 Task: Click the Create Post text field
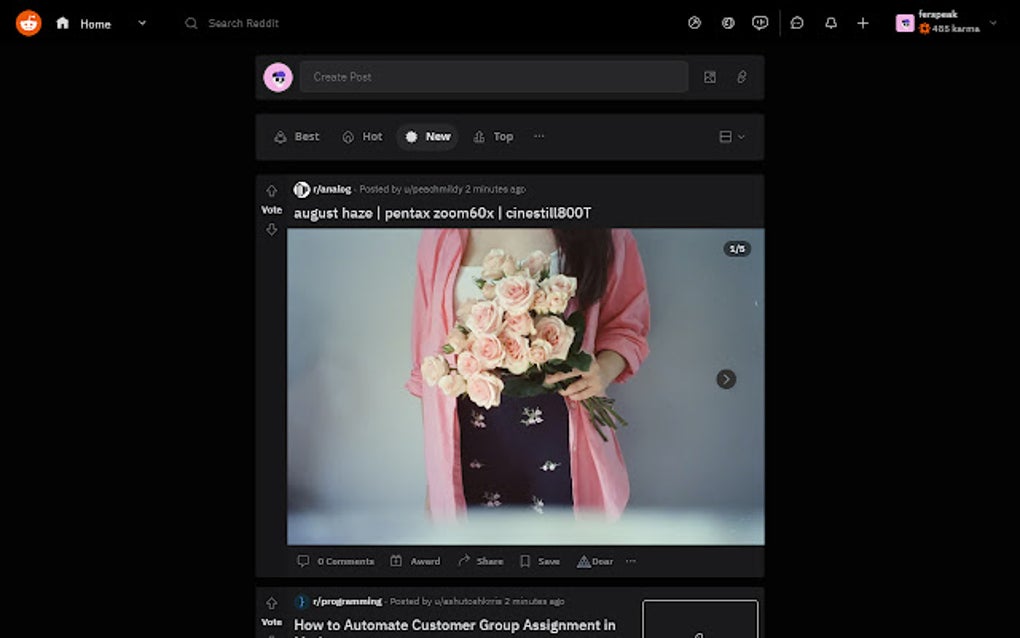click(x=493, y=76)
